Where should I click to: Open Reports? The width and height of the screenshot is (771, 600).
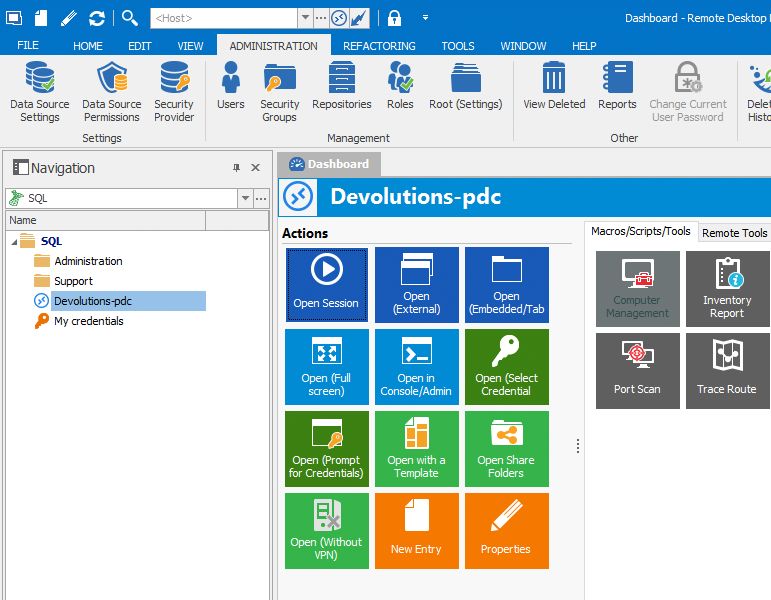coord(617,86)
